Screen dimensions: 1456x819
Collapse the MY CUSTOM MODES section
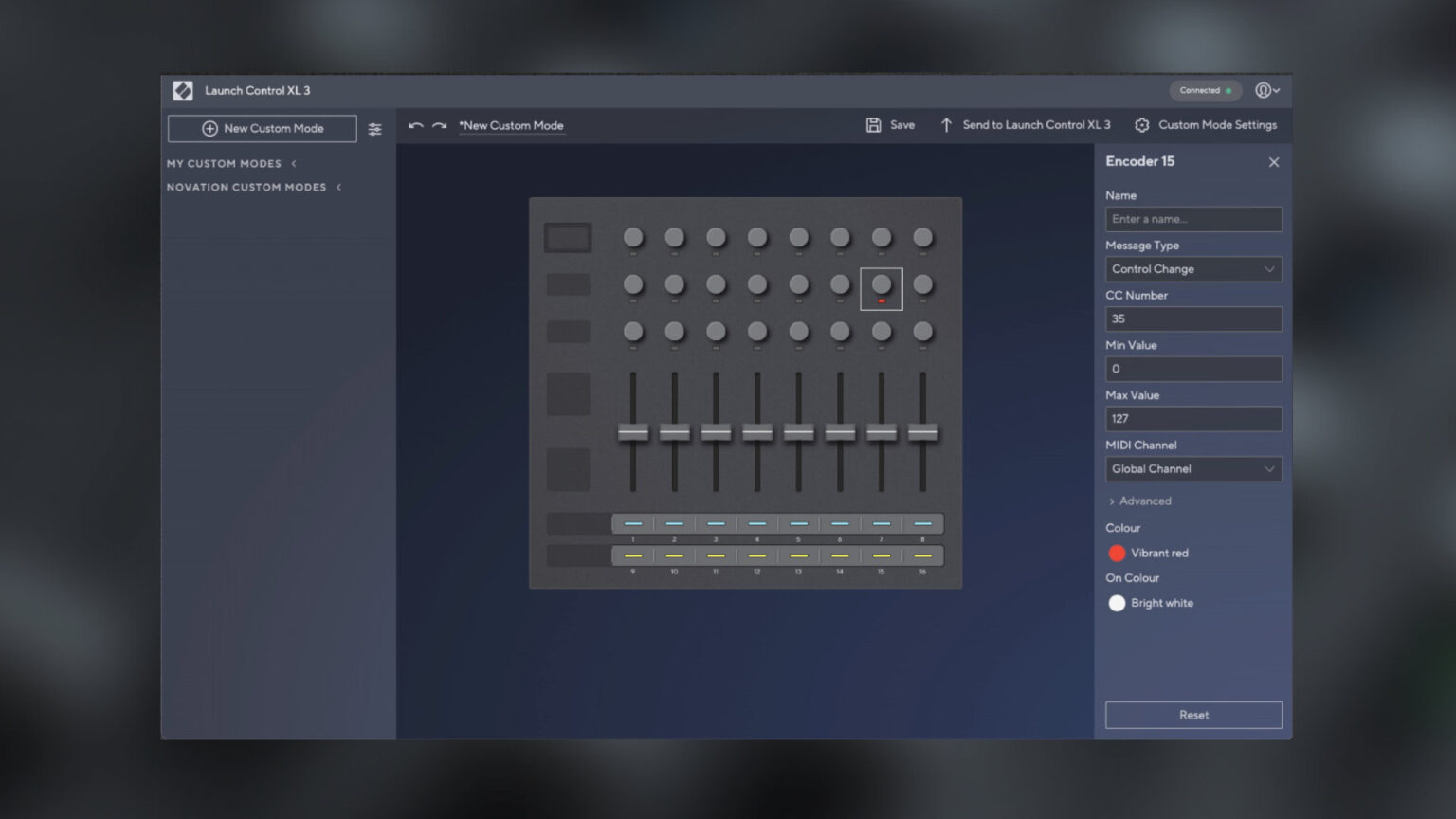coord(294,163)
